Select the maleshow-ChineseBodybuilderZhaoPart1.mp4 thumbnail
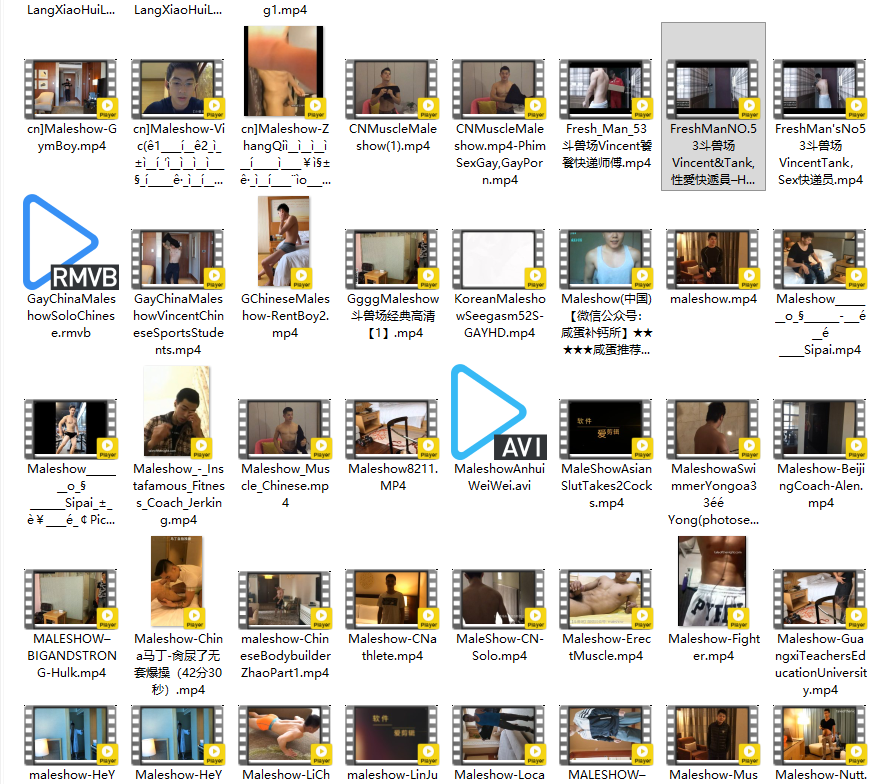 coord(284,598)
